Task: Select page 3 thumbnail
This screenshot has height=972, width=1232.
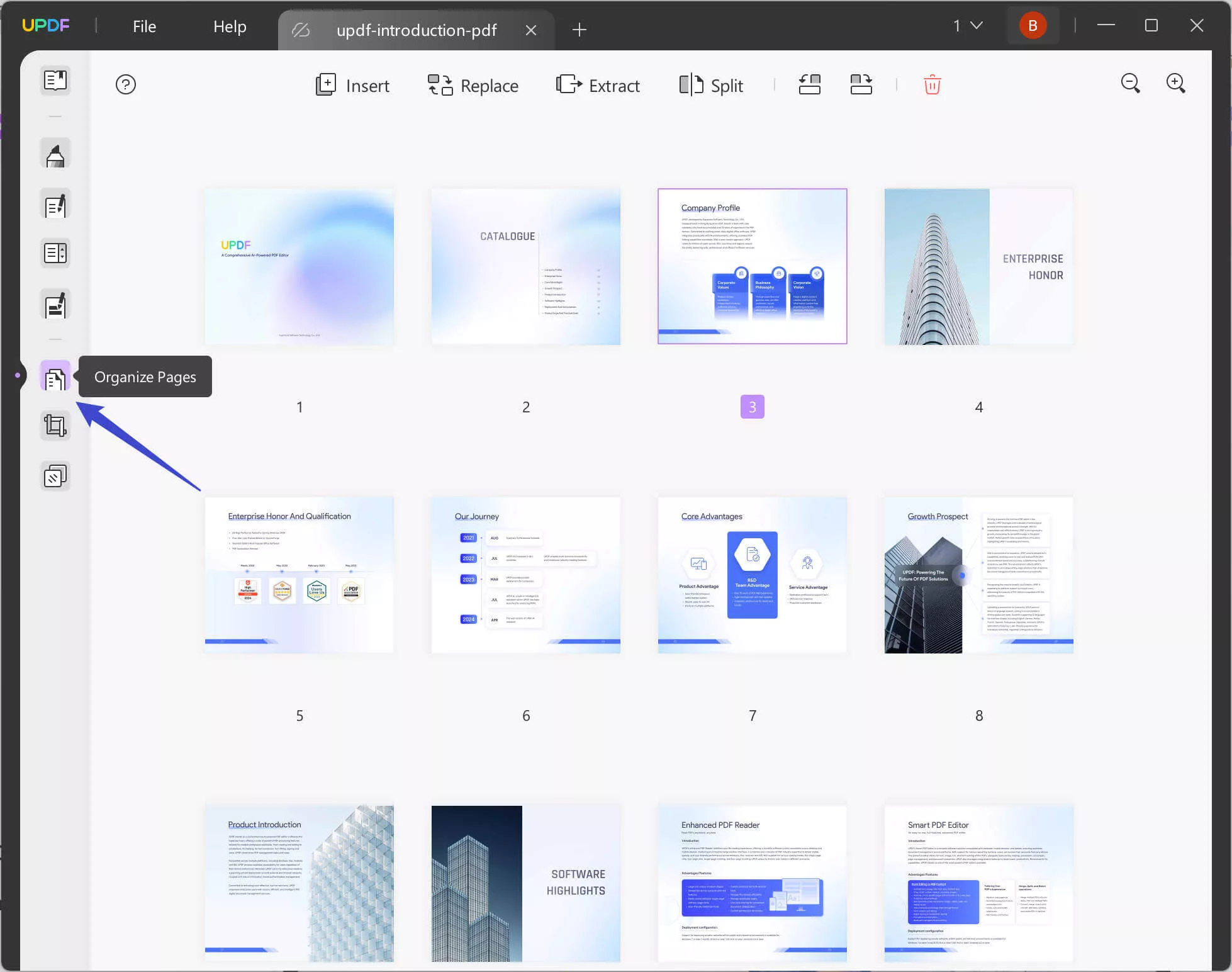Action: tap(752, 266)
